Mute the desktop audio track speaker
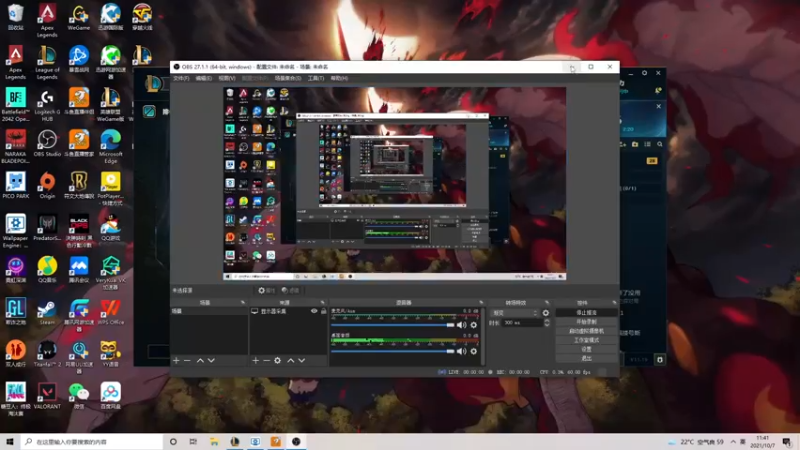The height and width of the screenshot is (450, 800). coord(461,351)
